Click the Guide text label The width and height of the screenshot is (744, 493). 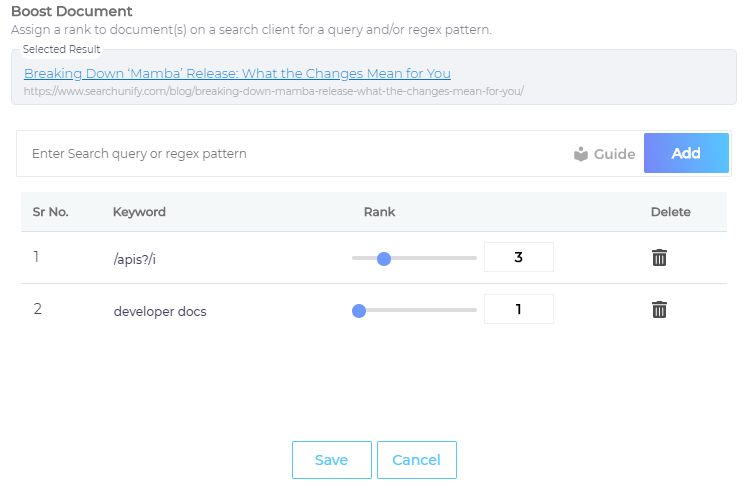click(x=615, y=154)
